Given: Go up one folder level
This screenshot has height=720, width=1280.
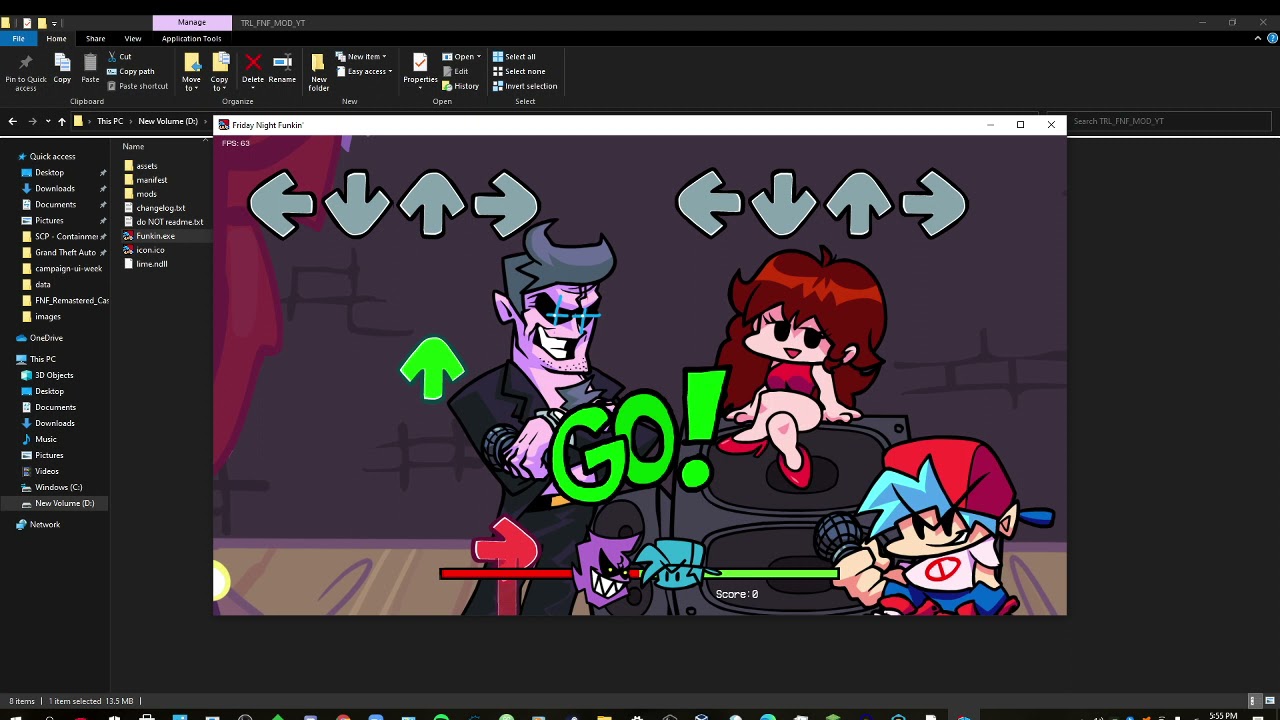Looking at the screenshot, I should 61,121.
